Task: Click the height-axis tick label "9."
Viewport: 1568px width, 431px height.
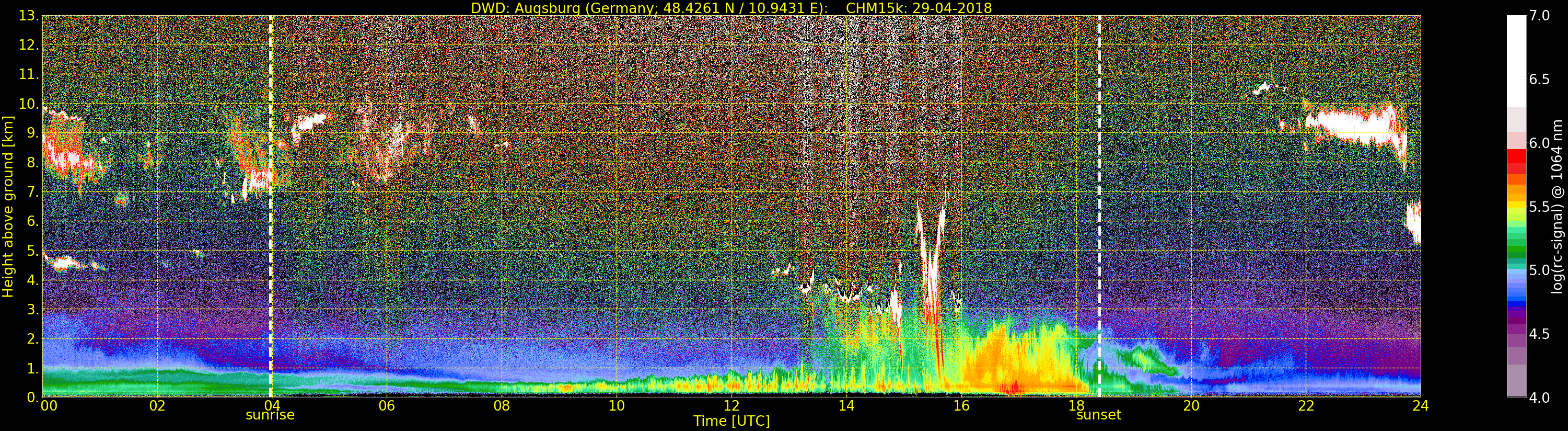Action: tap(33, 133)
